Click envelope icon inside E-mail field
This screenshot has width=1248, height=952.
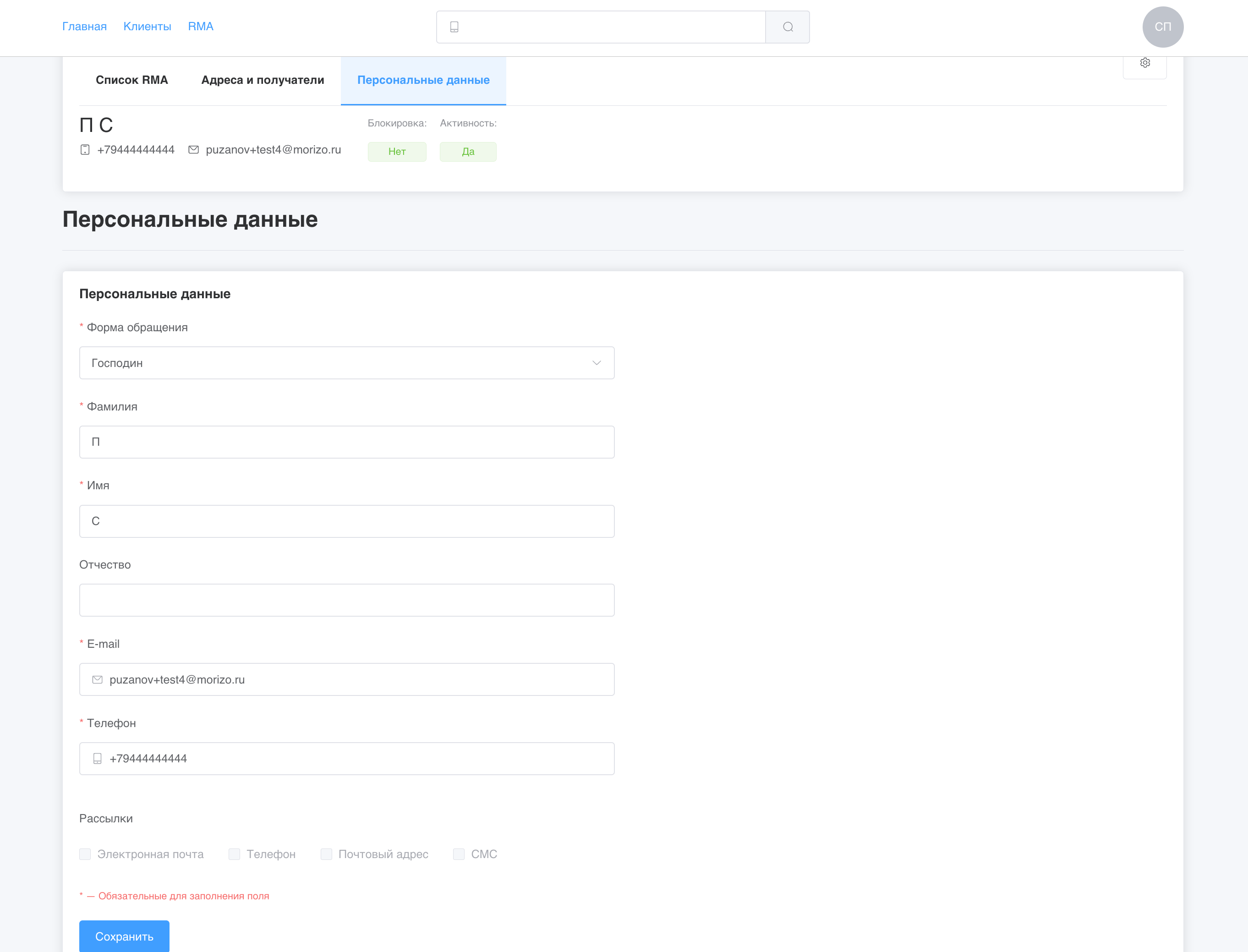[x=98, y=679]
